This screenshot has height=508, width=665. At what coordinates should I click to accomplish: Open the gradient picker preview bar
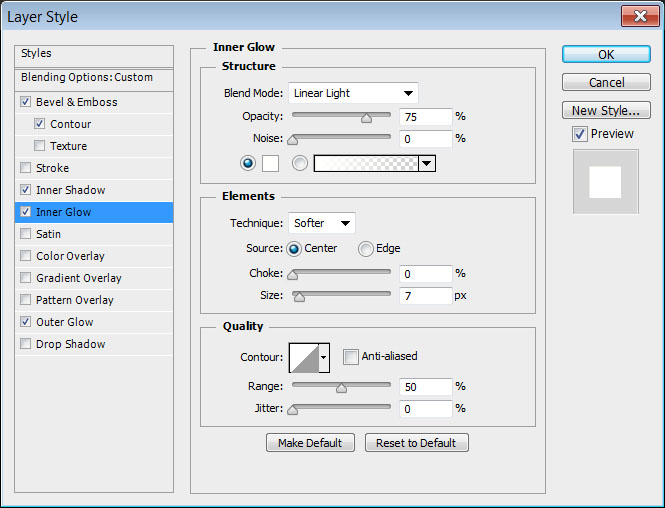(x=366, y=163)
